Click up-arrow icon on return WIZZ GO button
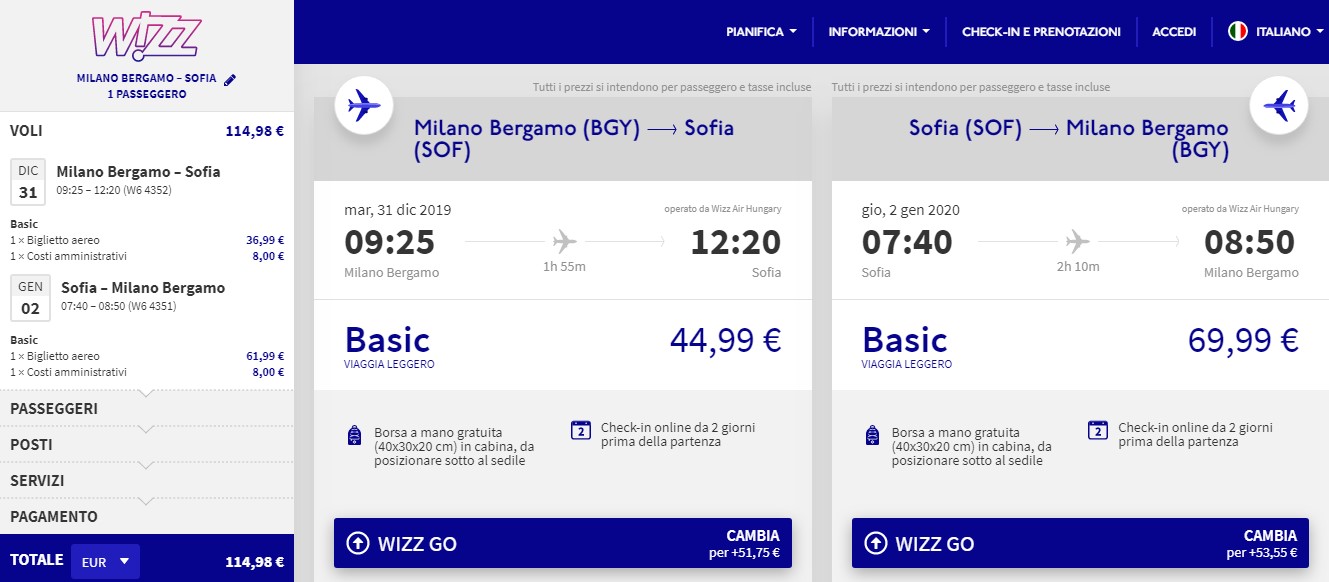 pyautogui.click(x=875, y=543)
